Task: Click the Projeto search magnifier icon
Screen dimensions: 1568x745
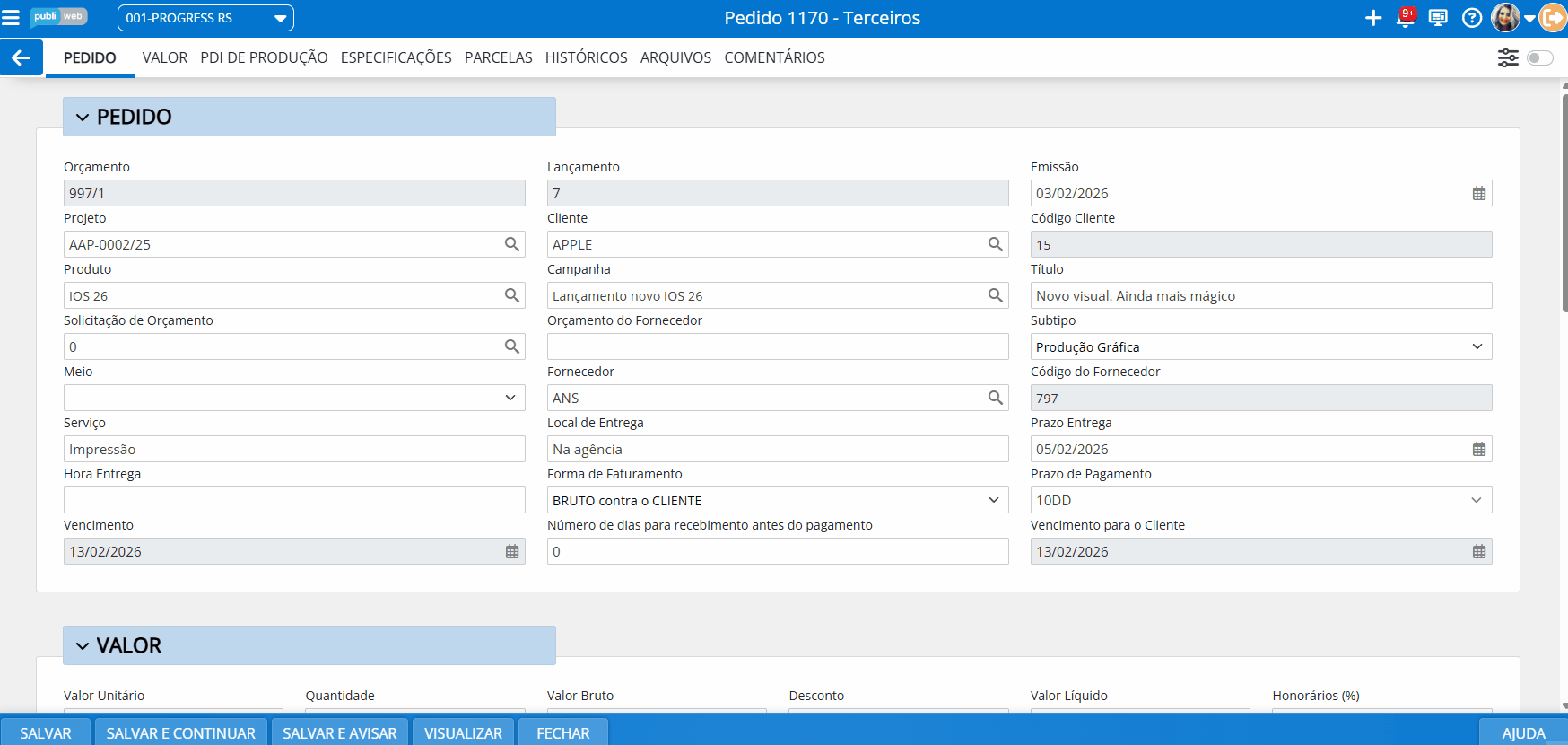Action: pos(511,244)
